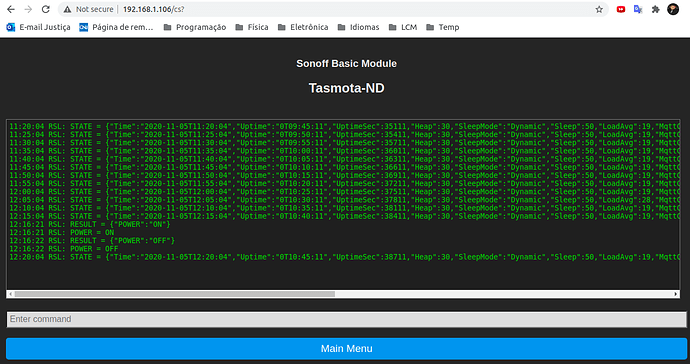The image size is (690, 364).
Task: Click the Main Menu button
Action: coord(346,349)
